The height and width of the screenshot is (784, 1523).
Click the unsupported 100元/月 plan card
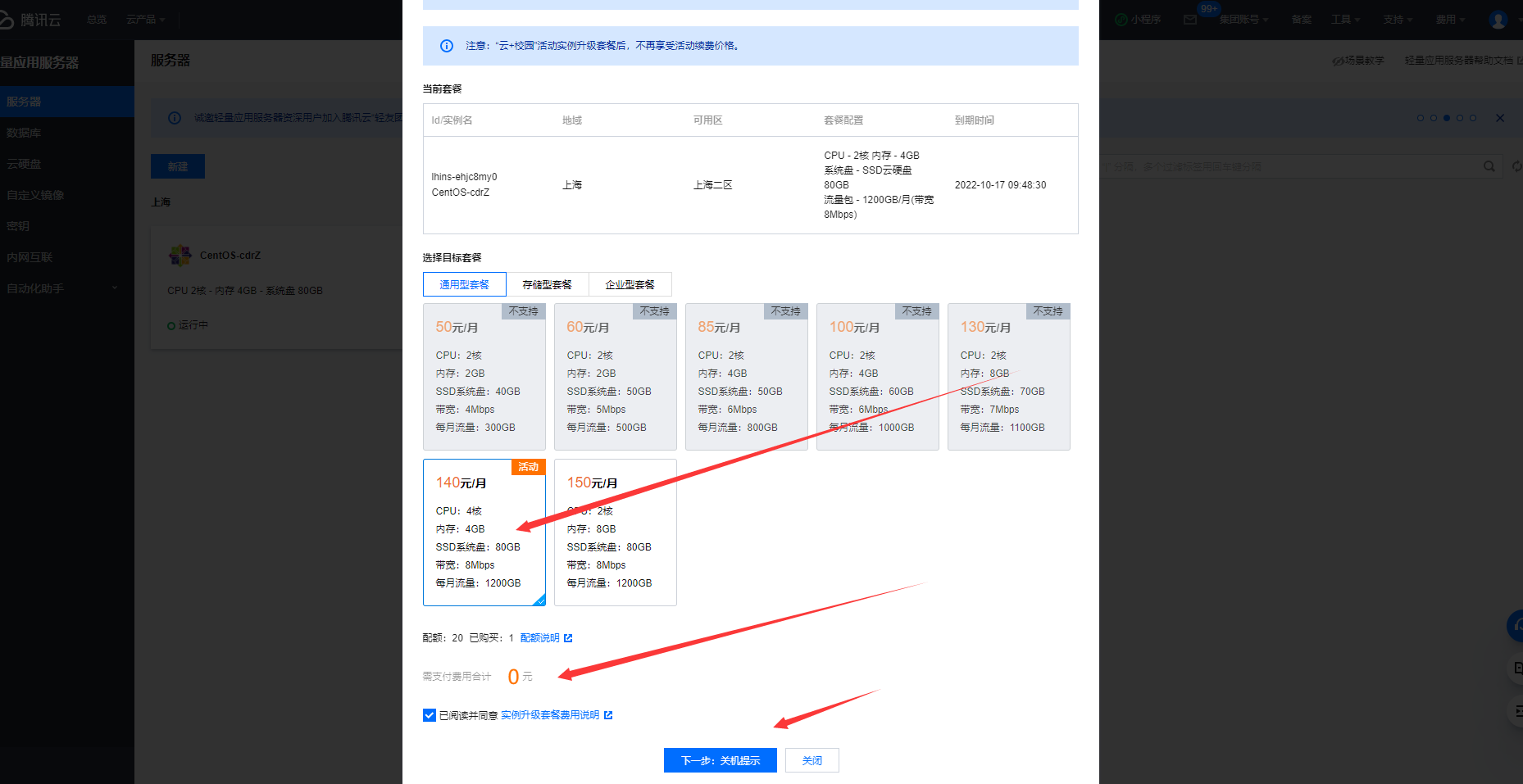coord(878,377)
